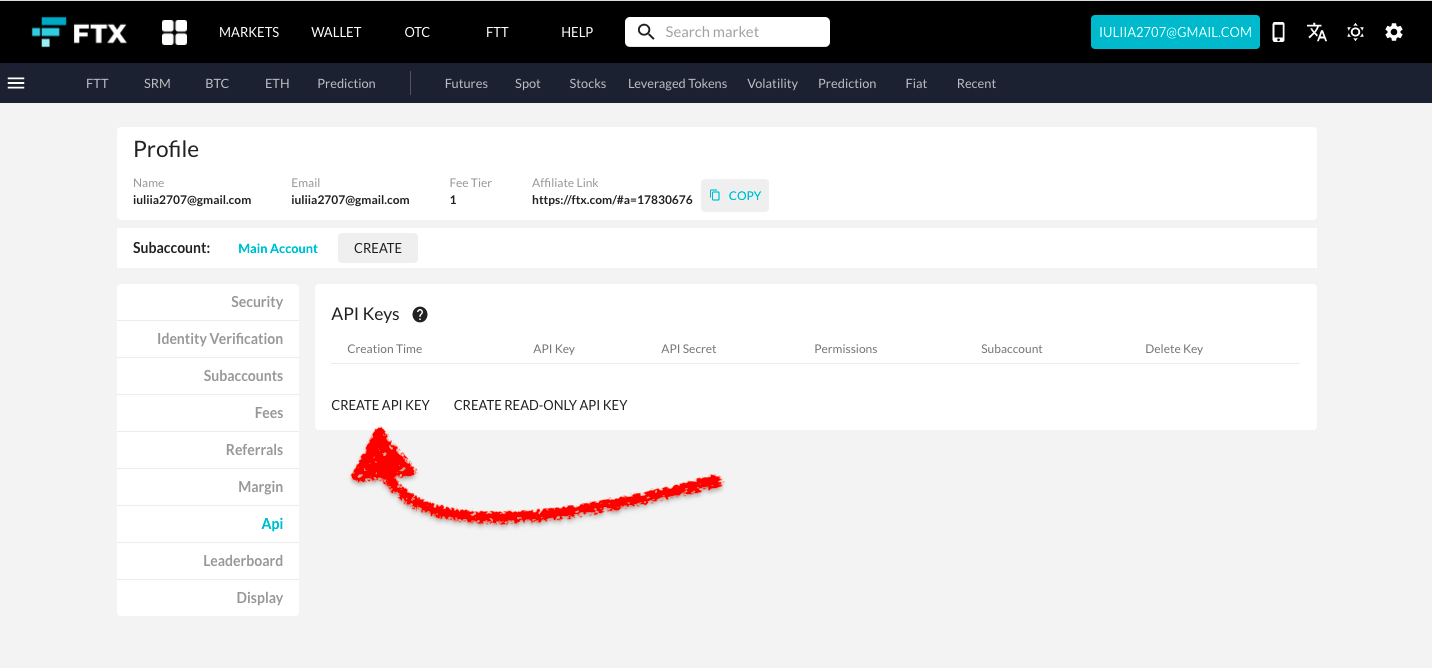
Task: Open the language translation icon
Action: (x=1316, y=31)
